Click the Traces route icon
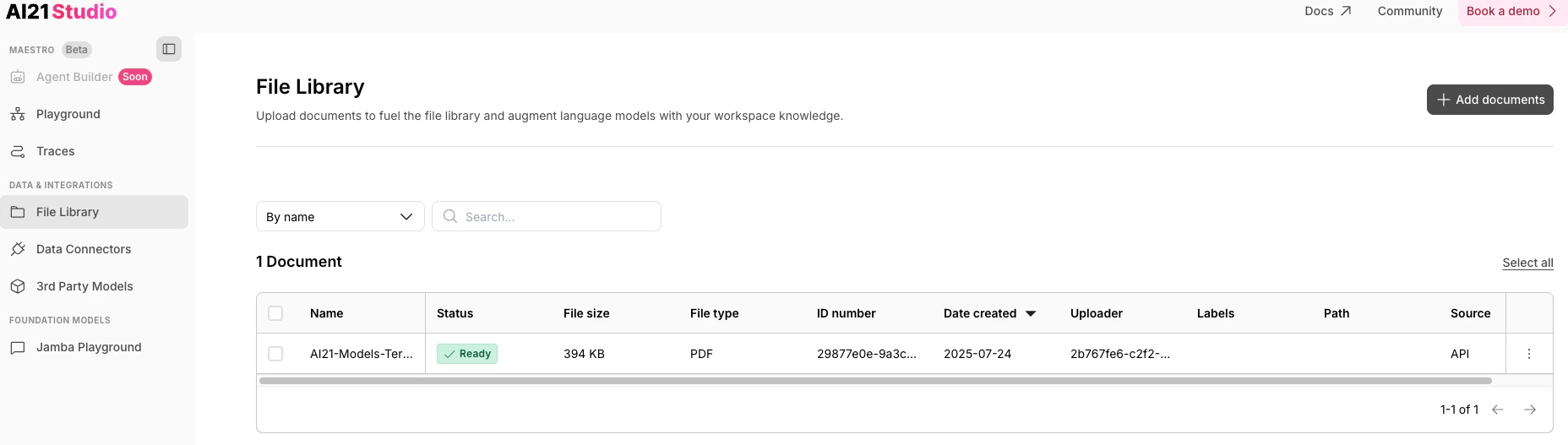Viewport: 1568px width, 445px height. pos(18,151)
